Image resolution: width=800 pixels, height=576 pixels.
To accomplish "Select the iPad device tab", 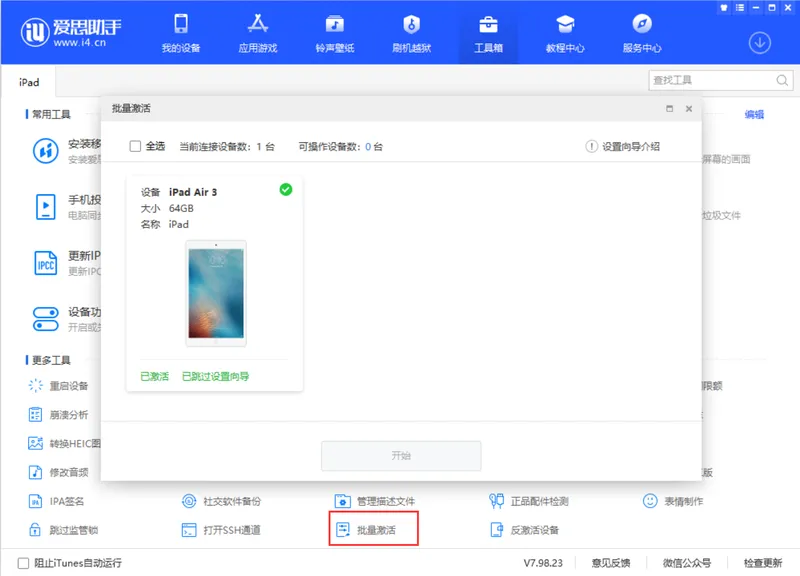I will click(x=29, y=82).
